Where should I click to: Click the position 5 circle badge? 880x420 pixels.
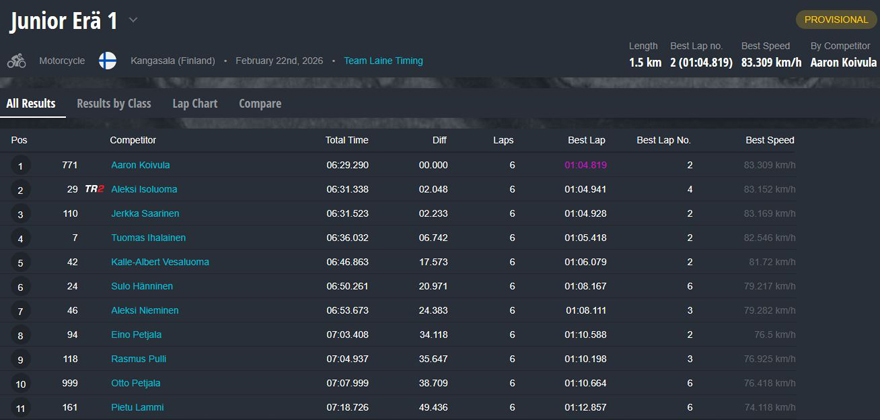point(20,263)
